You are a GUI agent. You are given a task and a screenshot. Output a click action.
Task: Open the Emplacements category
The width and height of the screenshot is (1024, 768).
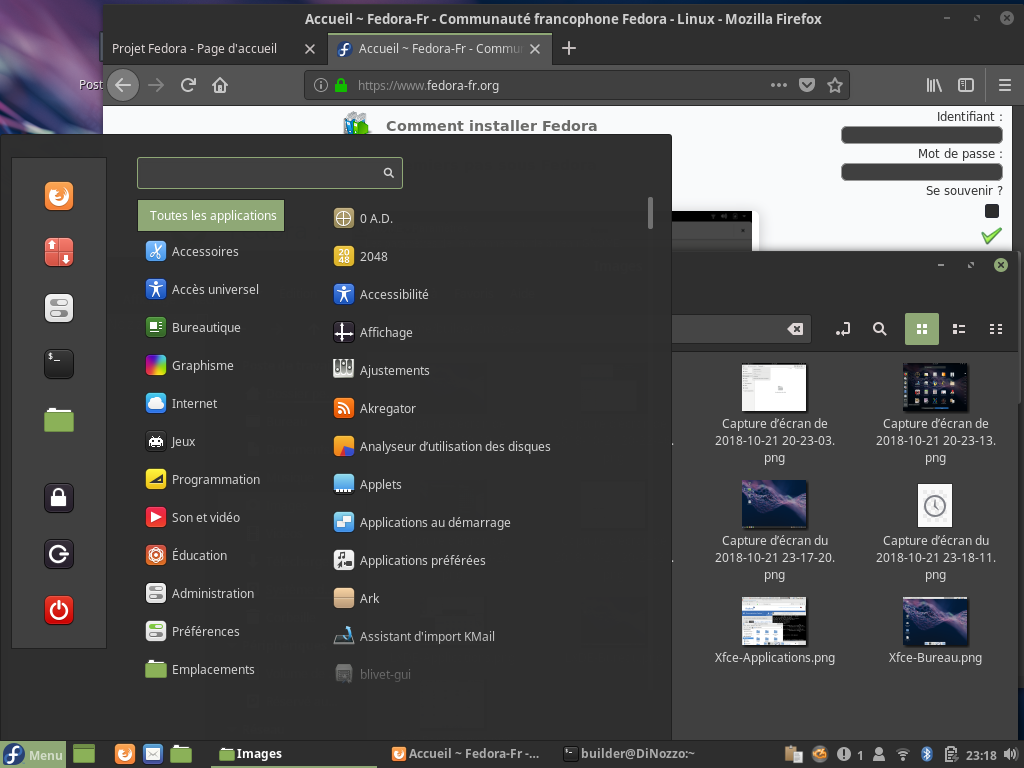200,669
